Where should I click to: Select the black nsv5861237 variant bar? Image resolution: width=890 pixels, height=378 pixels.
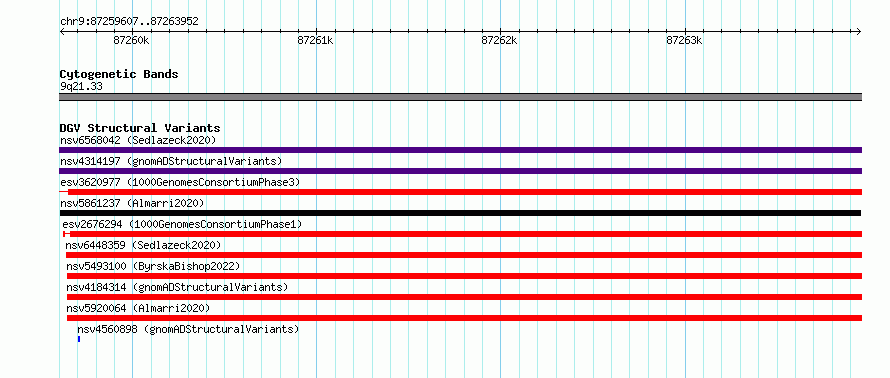point(460,213)
